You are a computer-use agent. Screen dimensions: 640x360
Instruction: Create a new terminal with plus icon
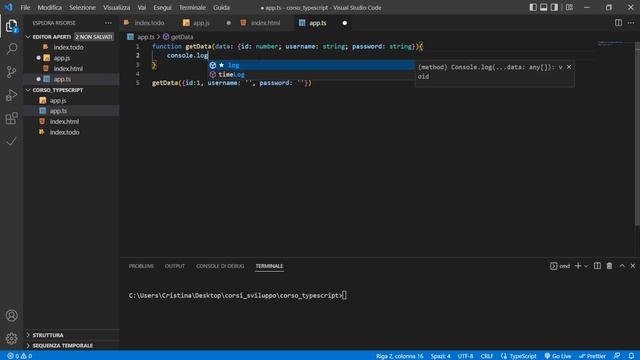tap(578, 266)
